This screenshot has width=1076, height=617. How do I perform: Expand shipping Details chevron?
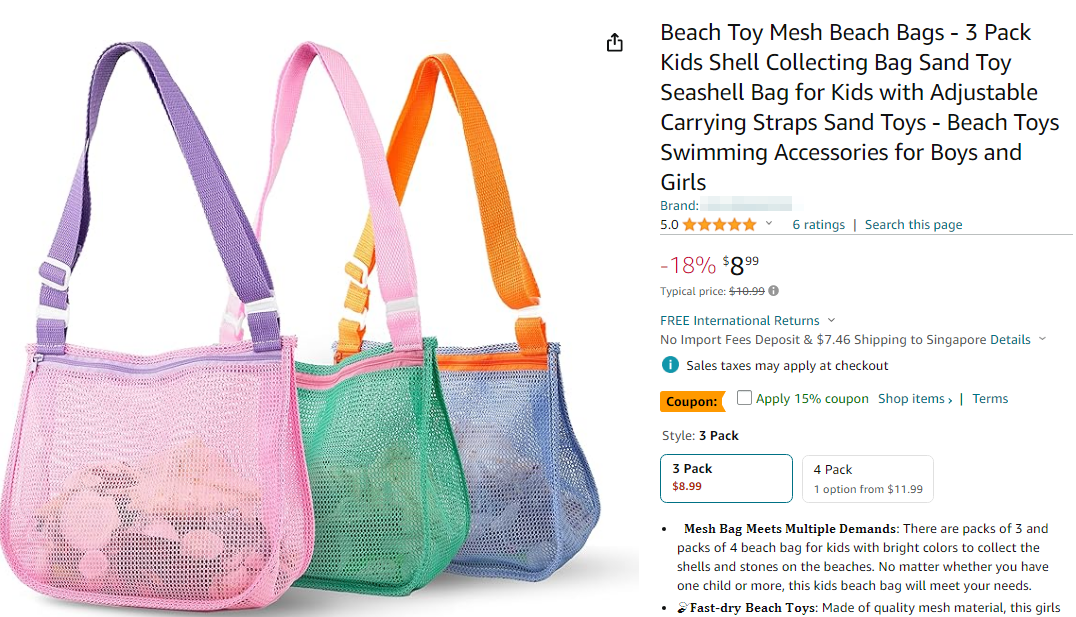1042,339
